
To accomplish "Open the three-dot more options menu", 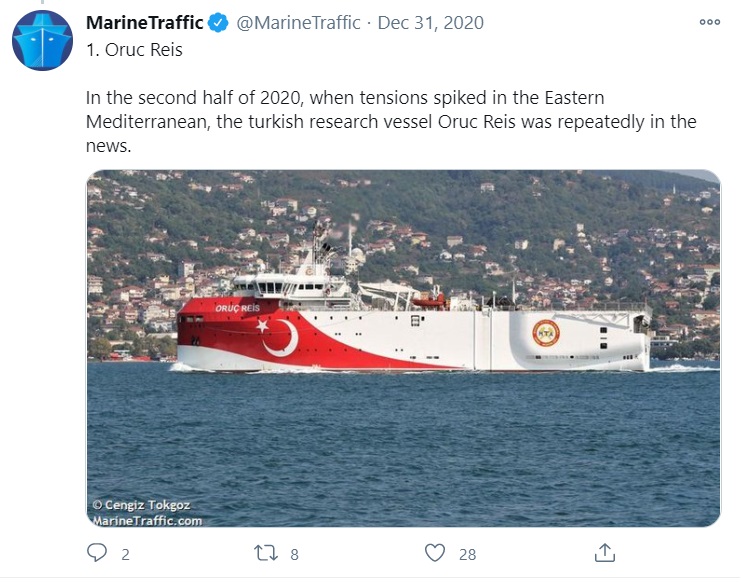I will pos(709,23).
